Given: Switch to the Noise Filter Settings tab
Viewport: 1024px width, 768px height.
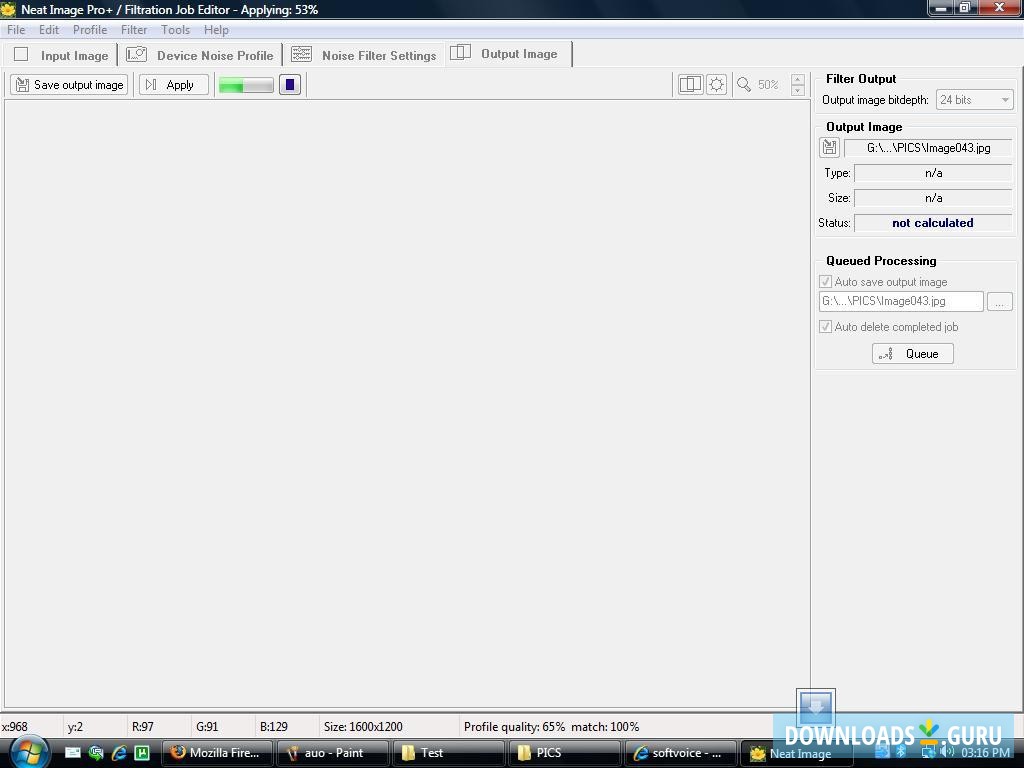Looking at the screenshot, I should click(x=364, y=56).
